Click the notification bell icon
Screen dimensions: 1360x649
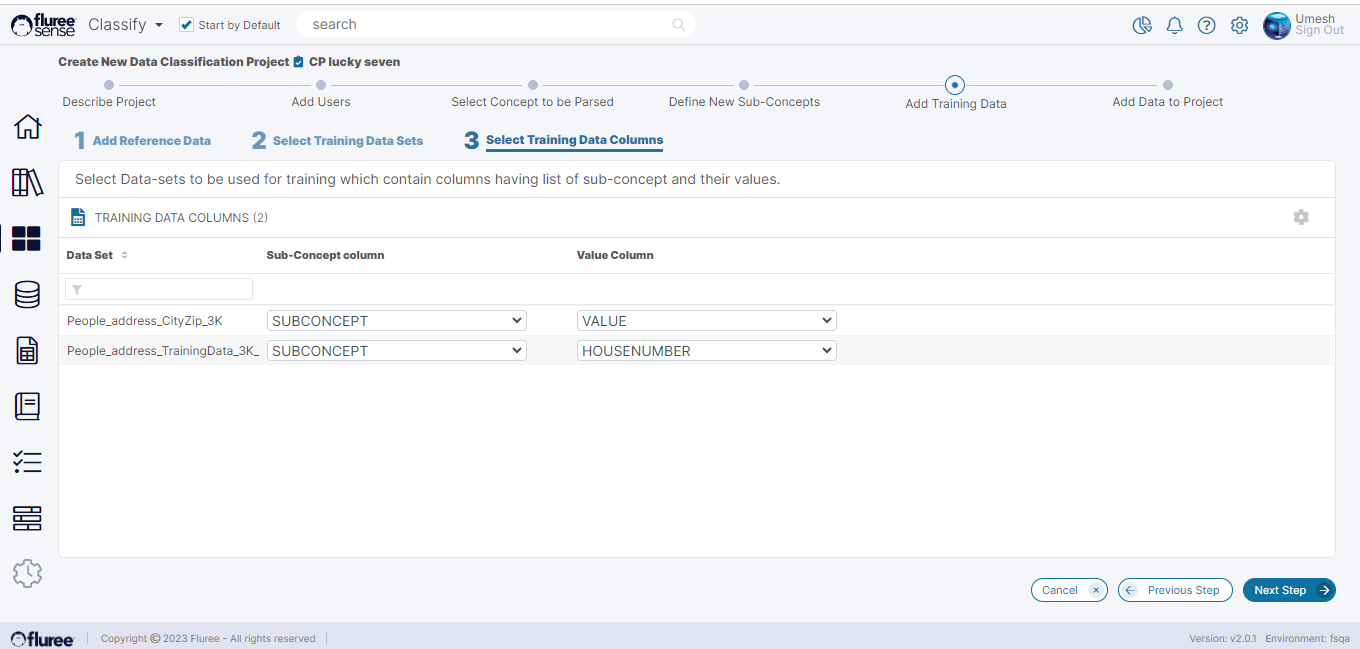(x=1174, y=26)
